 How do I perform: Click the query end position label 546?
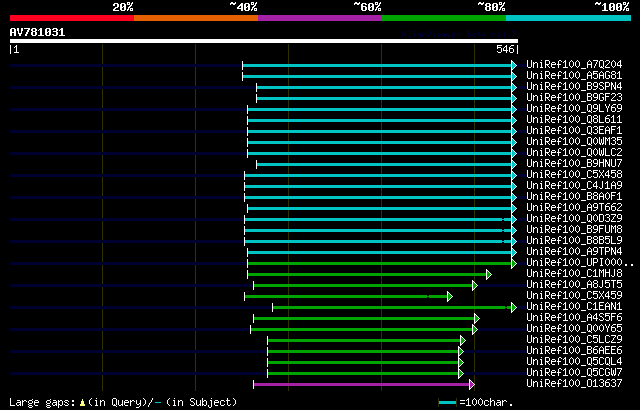[505, 49]
